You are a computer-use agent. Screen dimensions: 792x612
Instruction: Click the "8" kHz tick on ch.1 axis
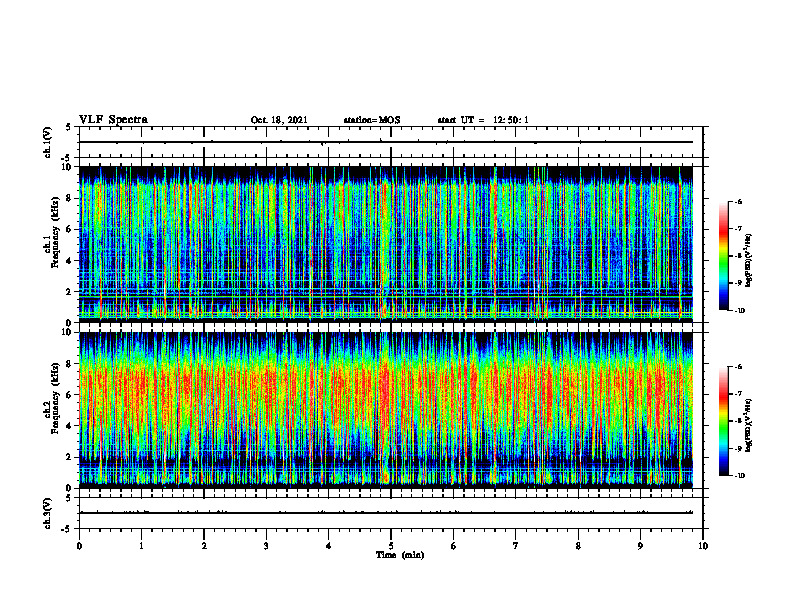(70, 198)
